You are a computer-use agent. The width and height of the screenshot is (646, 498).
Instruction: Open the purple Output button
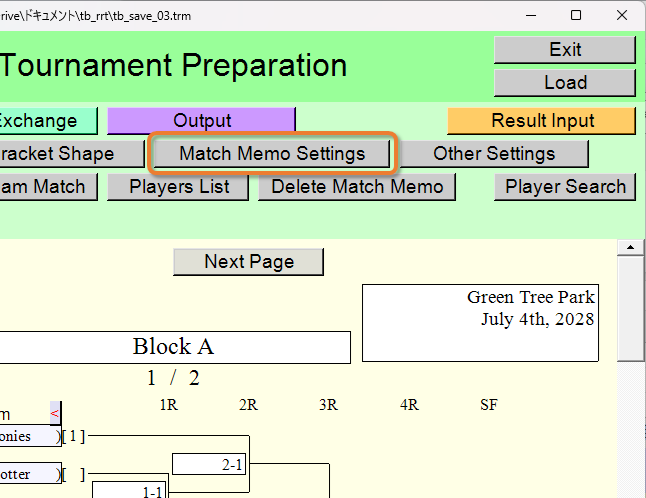[x=201, y=121]
